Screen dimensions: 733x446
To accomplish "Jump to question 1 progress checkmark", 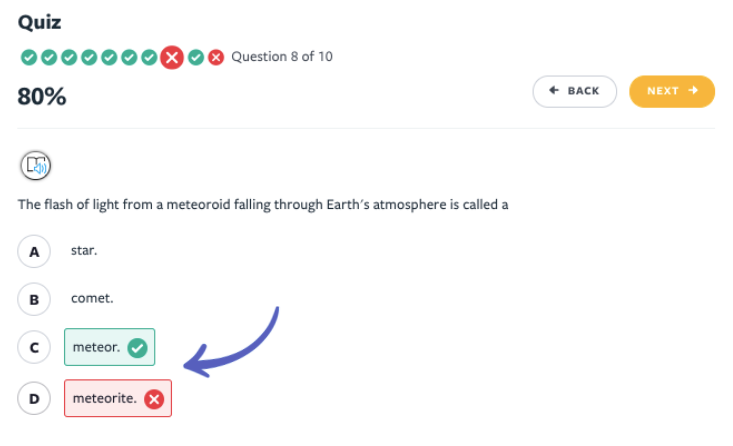I will 29,57.
